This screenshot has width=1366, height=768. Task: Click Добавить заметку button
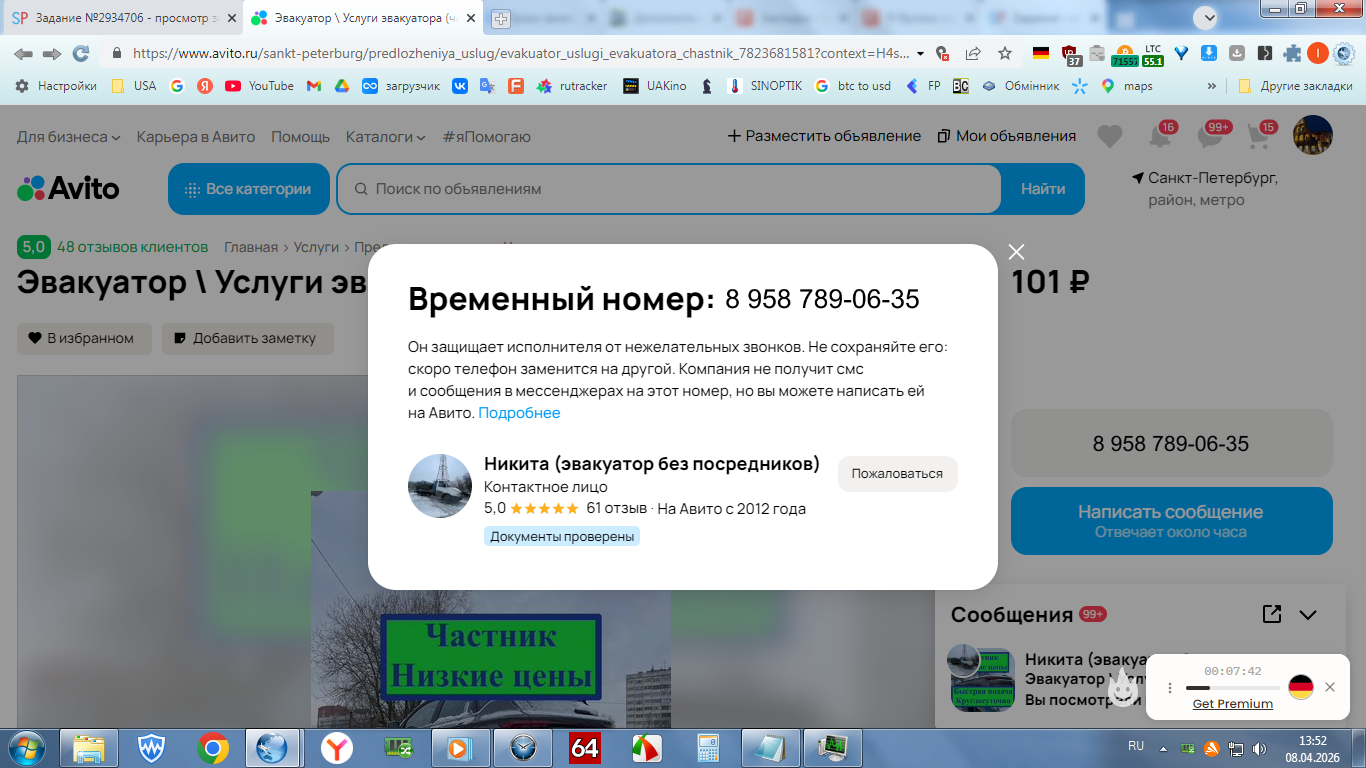point(247,338)
